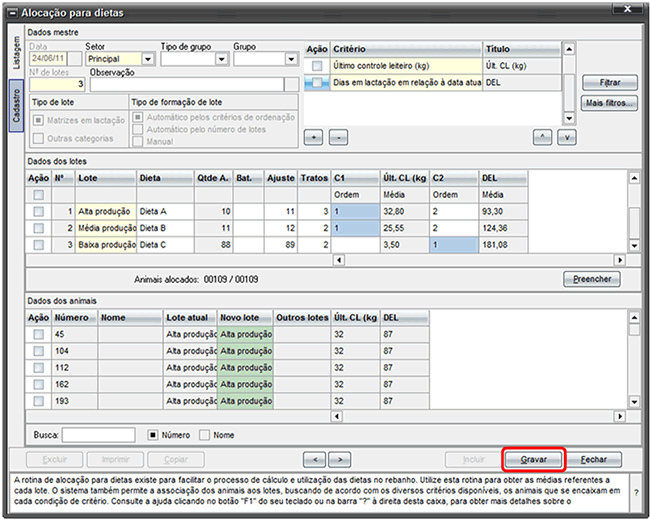The image size is (650, 519).
Task: Open the Grupo combo box
Action: point(288,59)
